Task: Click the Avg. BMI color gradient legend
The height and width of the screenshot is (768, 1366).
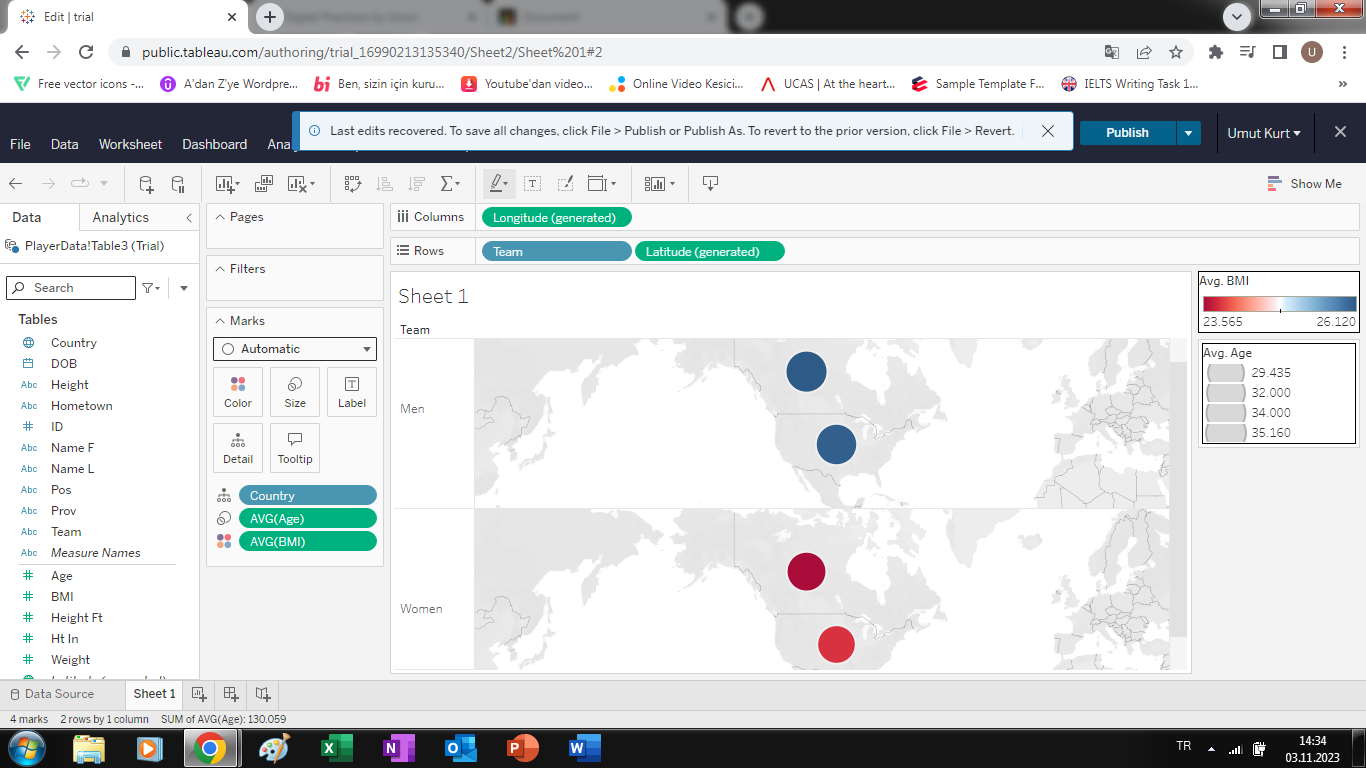Action: click(x=1279, y=304)
